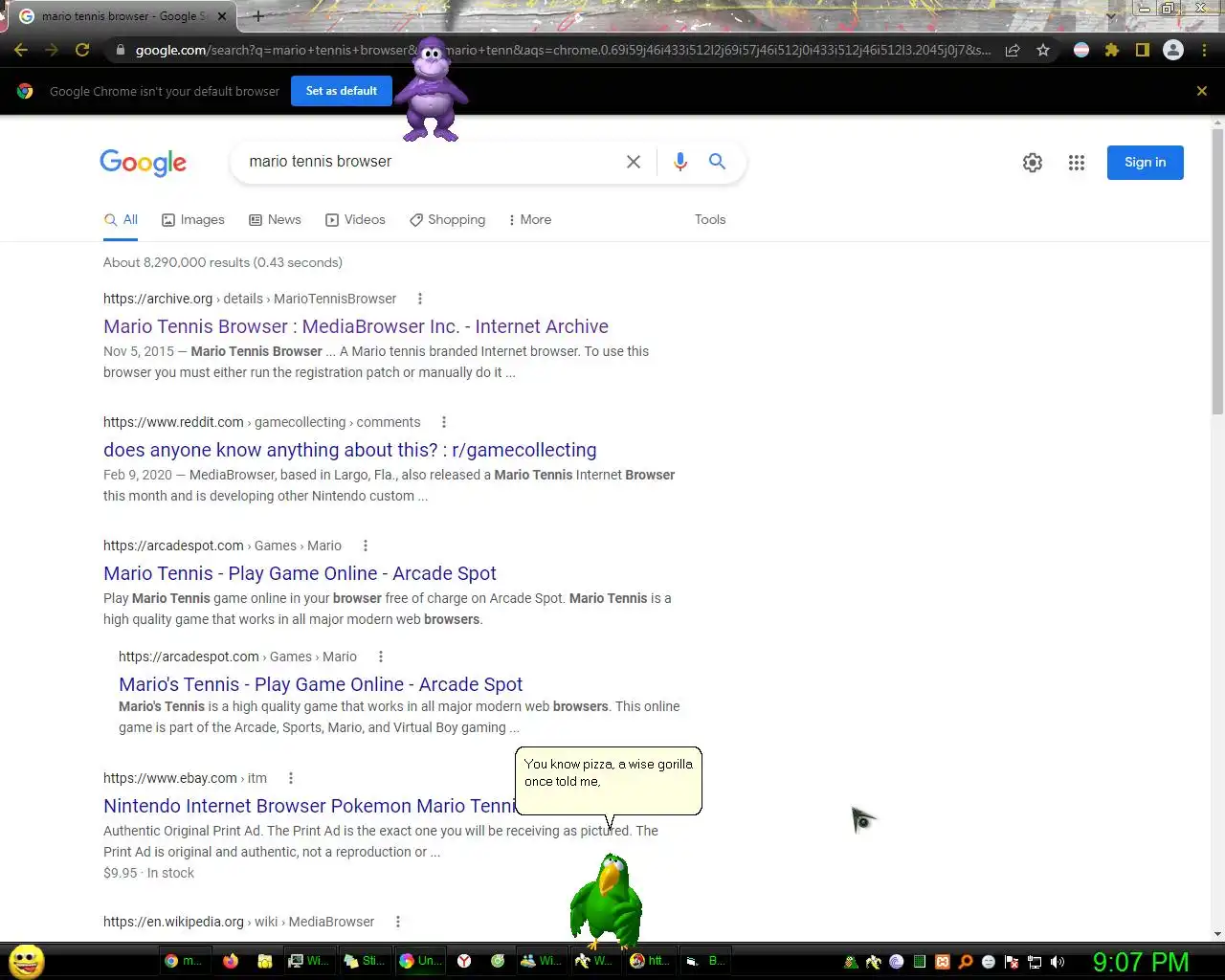Click the page vertical scrollbar thumb

(1217, 272)
